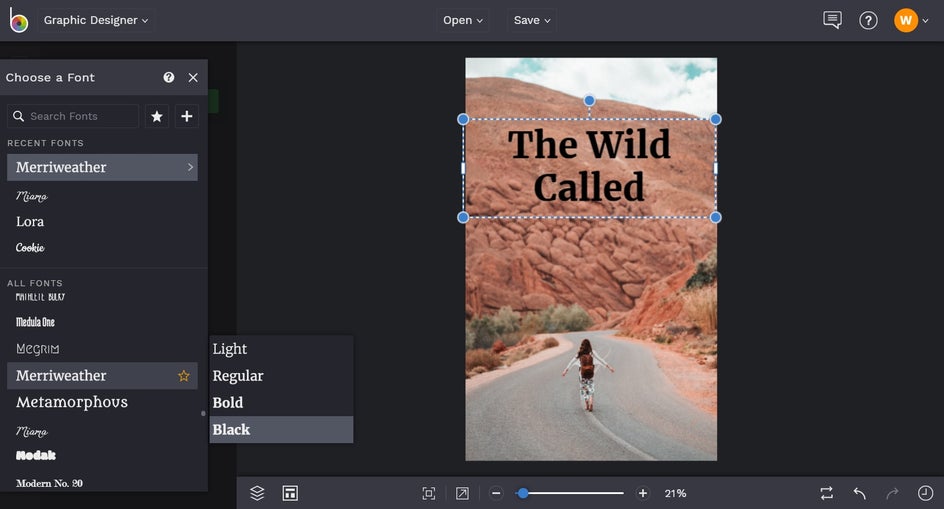Click the zoom level slider handle

pos(523,493)
